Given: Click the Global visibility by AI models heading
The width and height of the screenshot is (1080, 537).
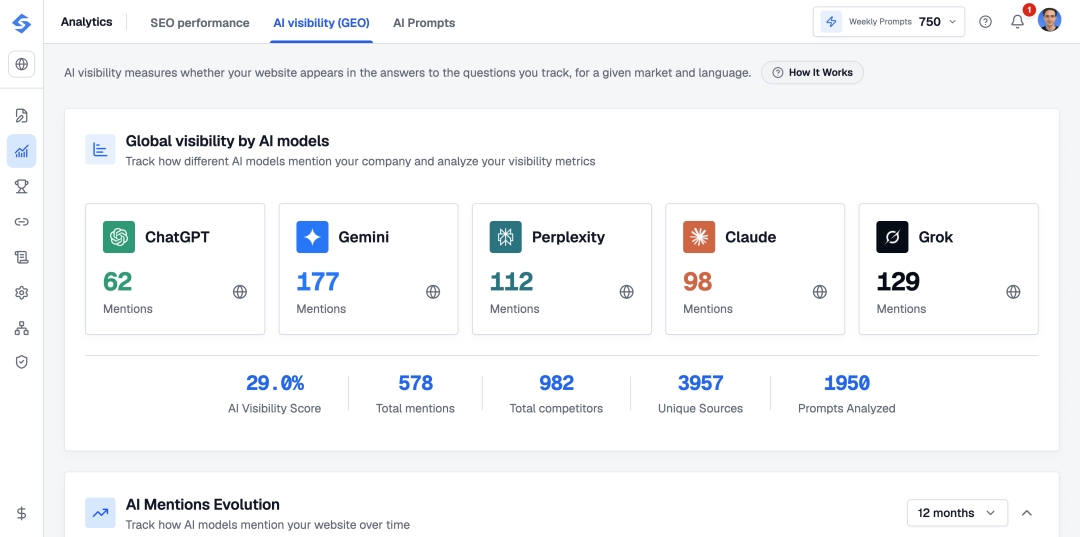Looking at the screenshot, I should click(227, 141).
